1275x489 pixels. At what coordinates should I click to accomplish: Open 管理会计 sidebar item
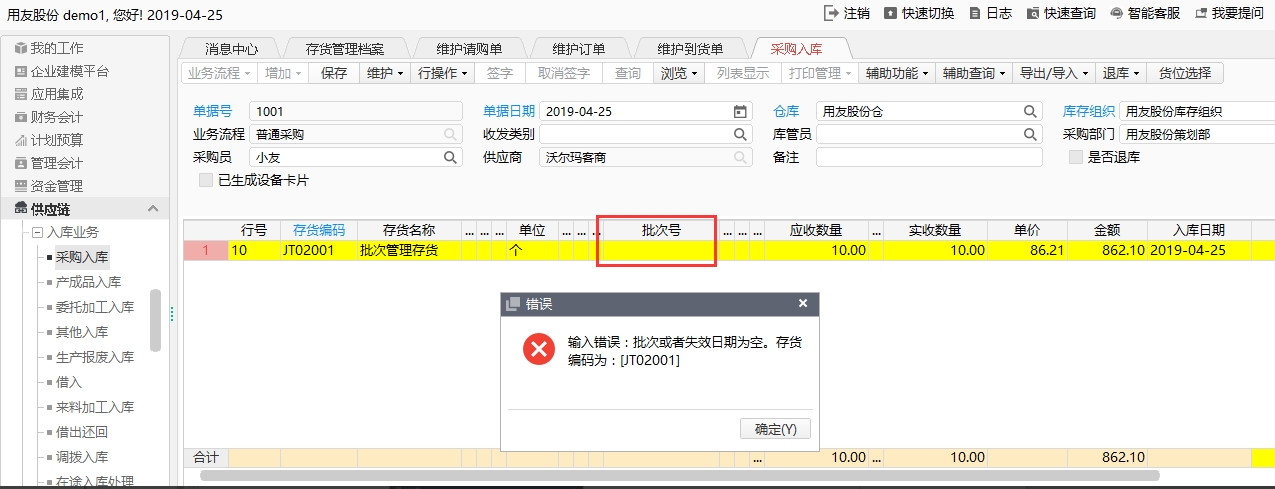click(x=49, y=163)
